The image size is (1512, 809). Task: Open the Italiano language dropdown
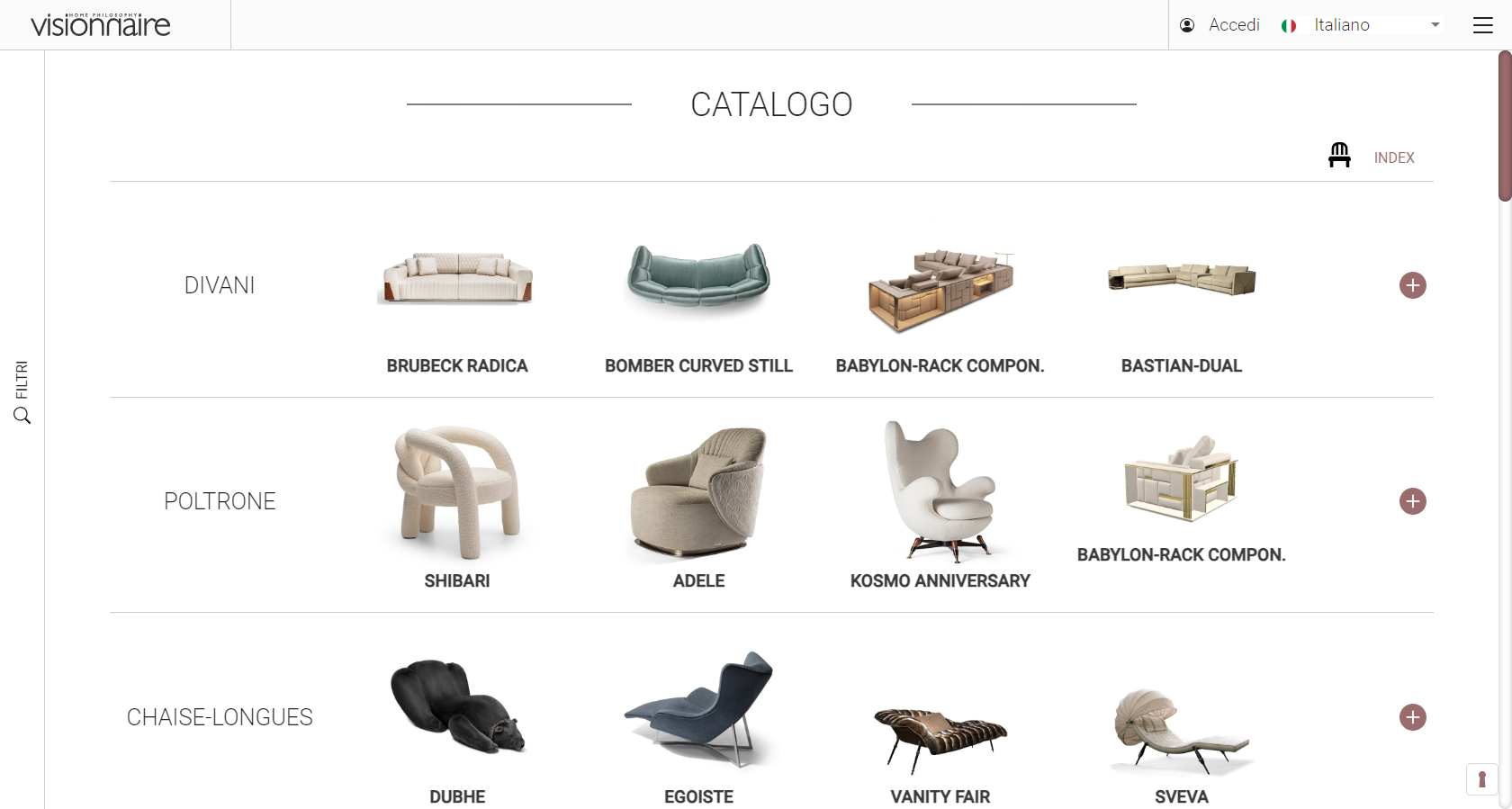[1377, 25]
